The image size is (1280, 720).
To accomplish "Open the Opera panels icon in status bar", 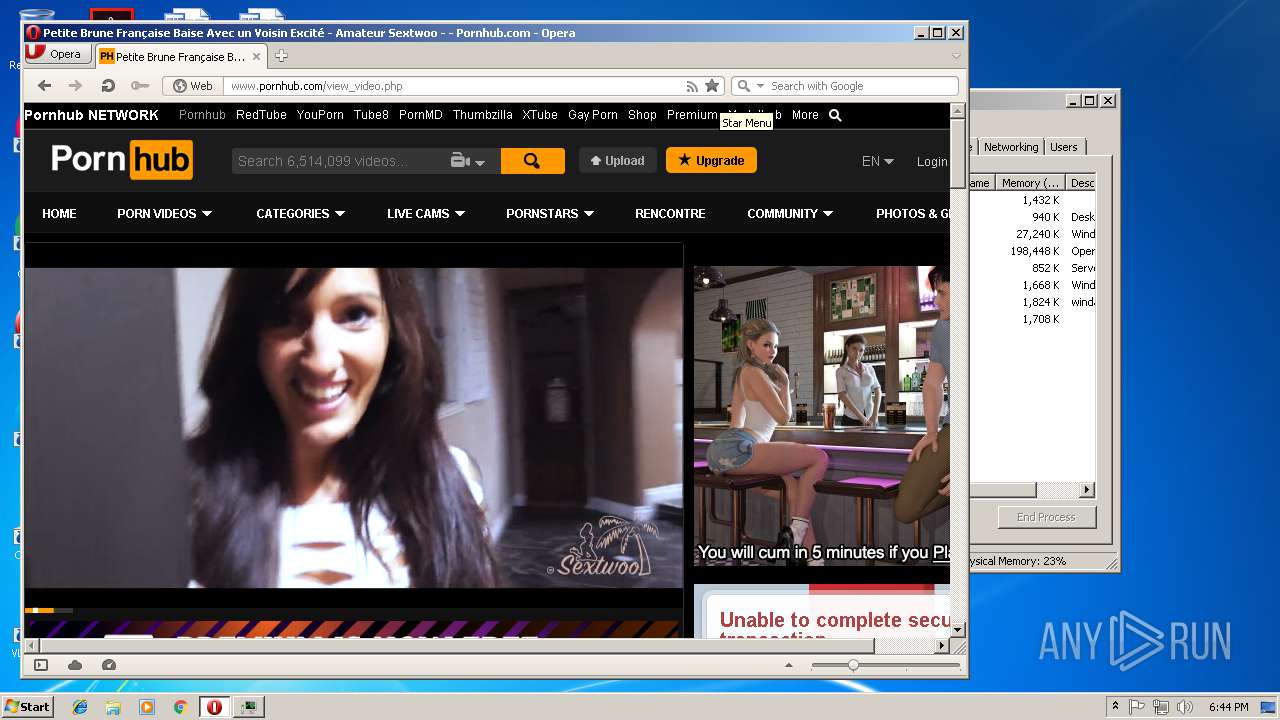I will 41,665.
